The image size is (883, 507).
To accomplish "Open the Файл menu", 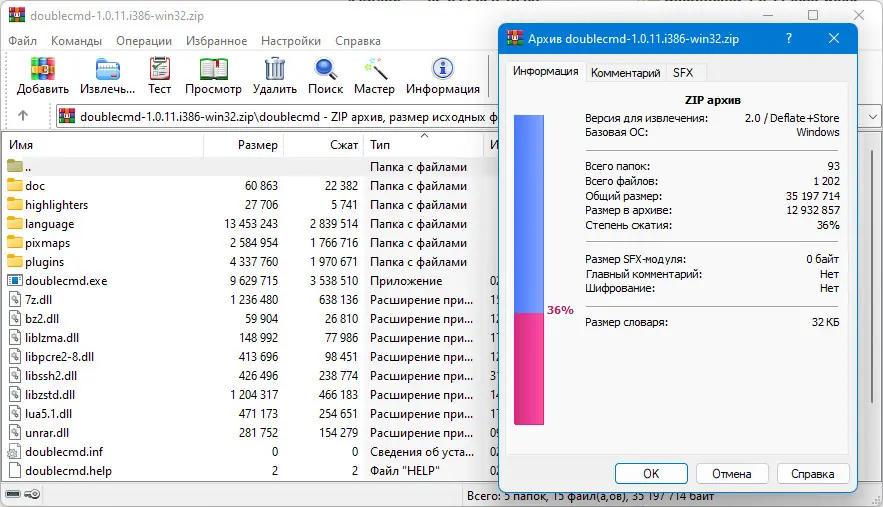I will (x=23, y=41).
